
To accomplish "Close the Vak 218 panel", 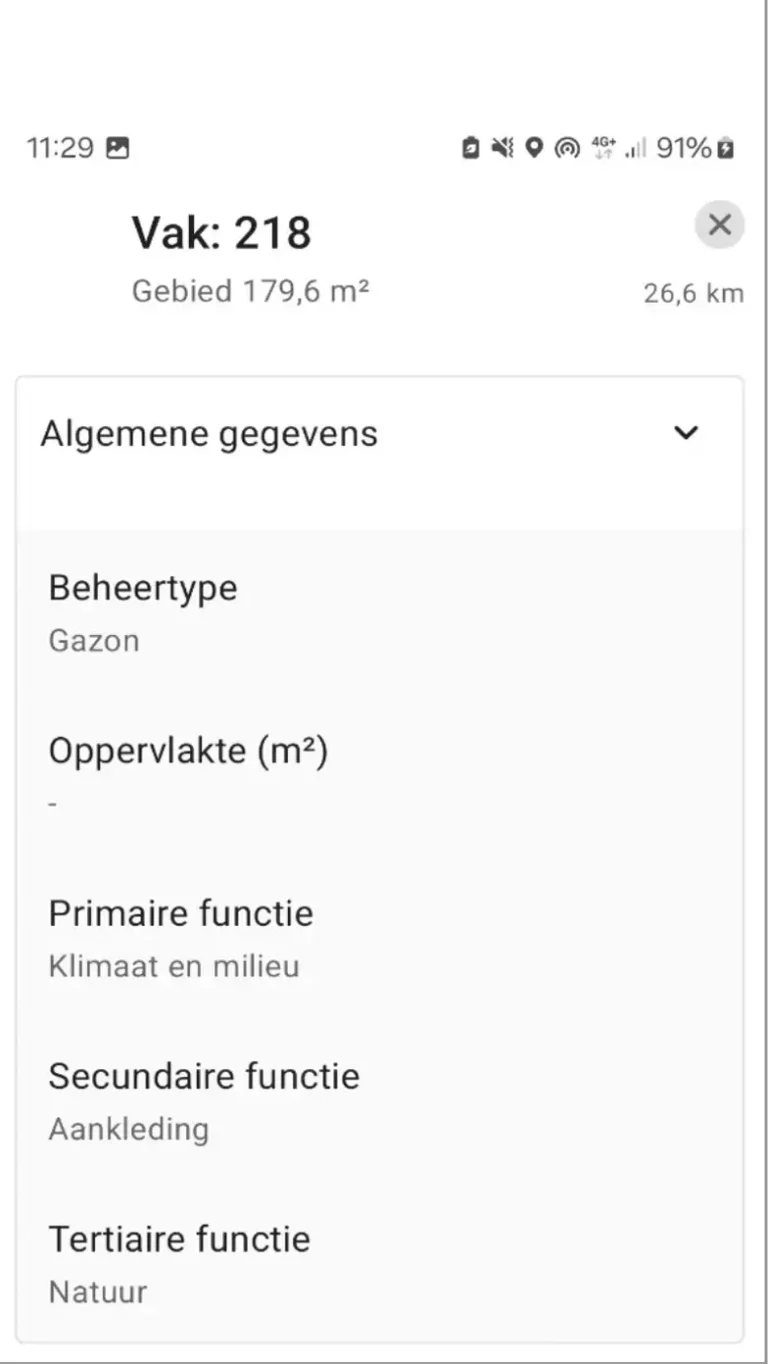I will (719, 225).
